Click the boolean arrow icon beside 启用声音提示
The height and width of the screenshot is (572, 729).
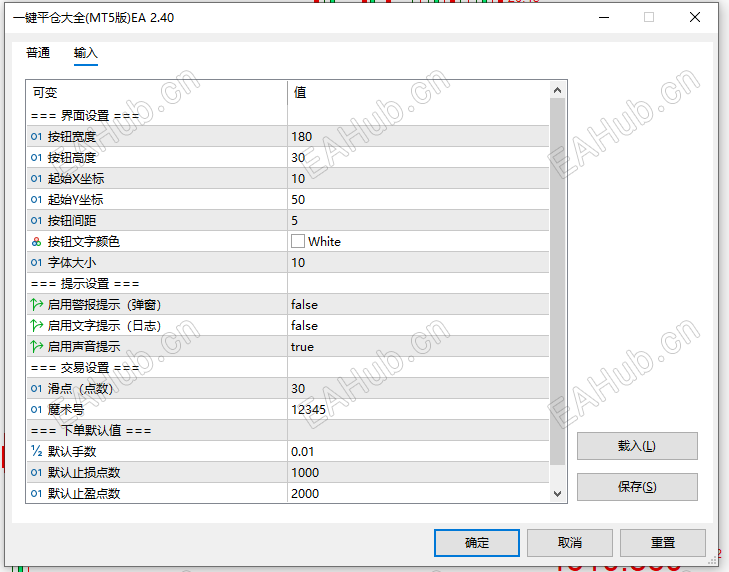coord(36,346)
